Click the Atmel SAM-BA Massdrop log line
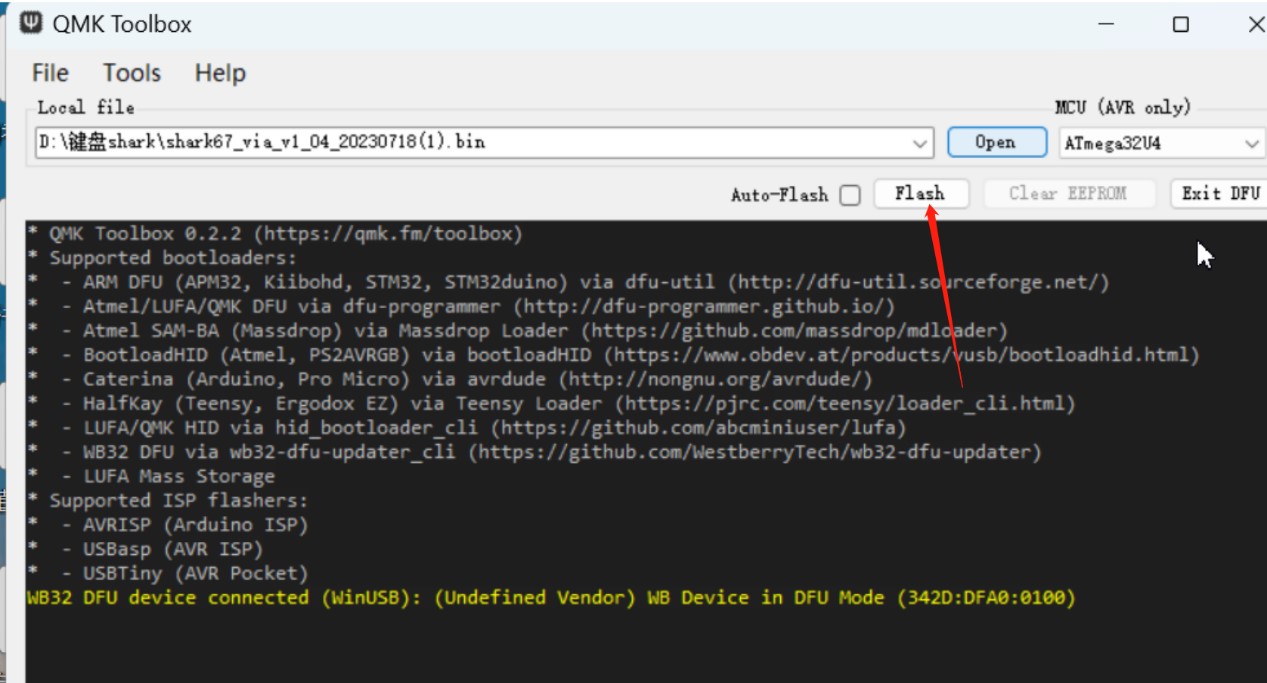 pyautogui.click(x=517, y=331)
